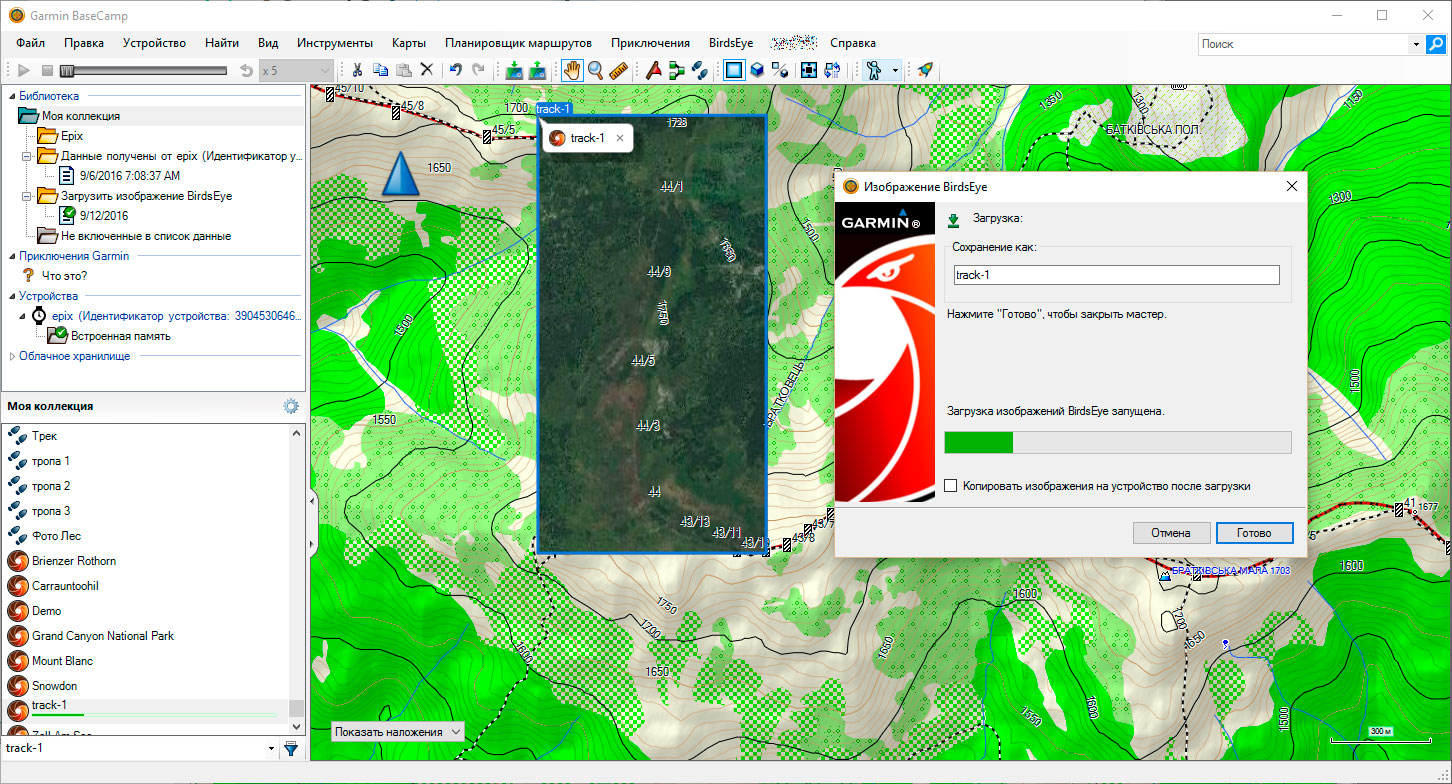The height and width of the screenshot is (784, 1452).
Task: Choose the track footprints tool
Action: coord(700,70)
